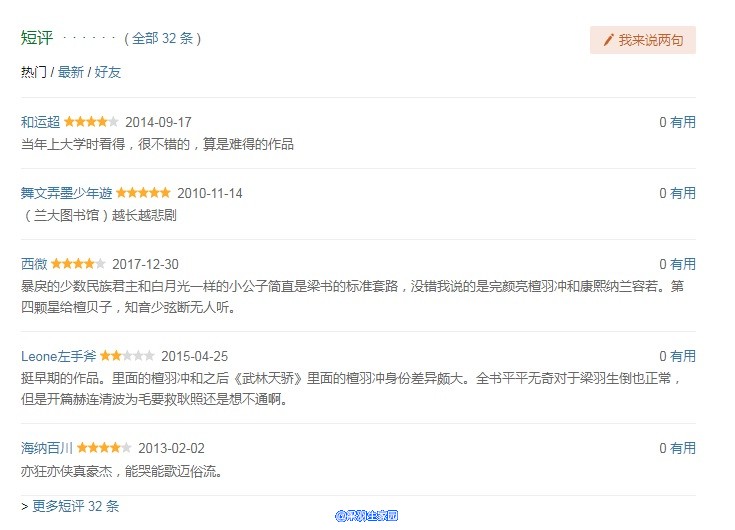
Task: Switch to the 好友 comments tab
Action: tap(108, 72)
